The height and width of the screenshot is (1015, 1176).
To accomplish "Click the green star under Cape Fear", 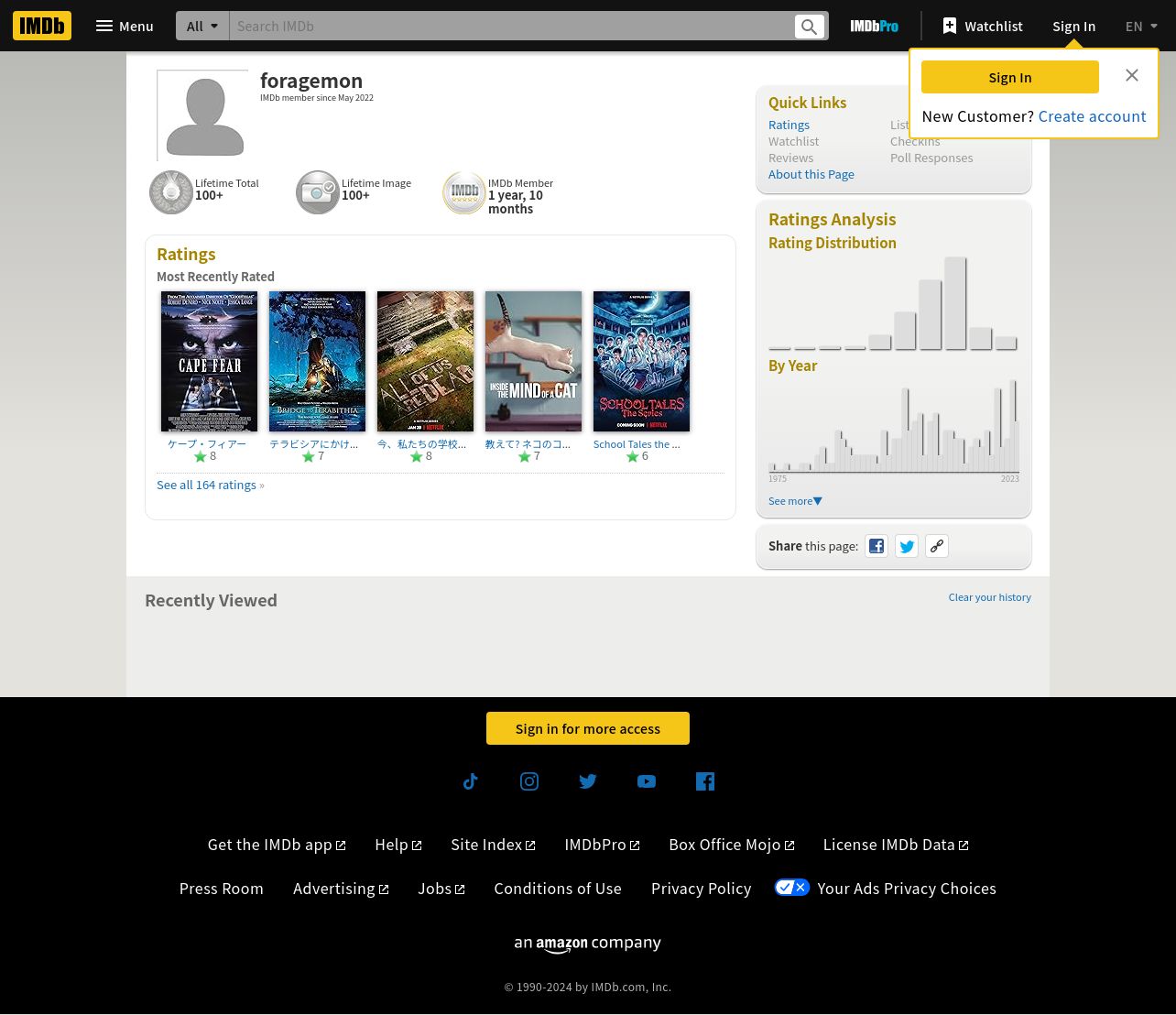I will [201, 456].
